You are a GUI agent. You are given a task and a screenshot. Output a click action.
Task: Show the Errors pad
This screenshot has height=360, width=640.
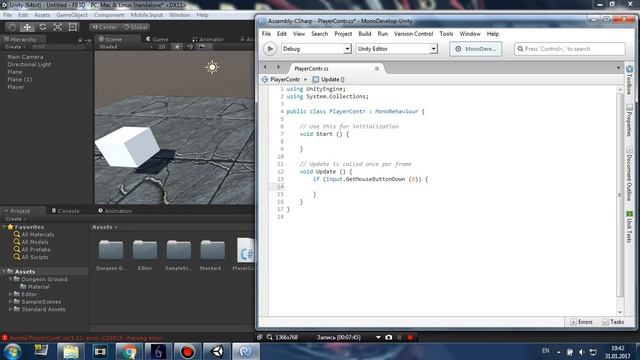pos(581,322)
